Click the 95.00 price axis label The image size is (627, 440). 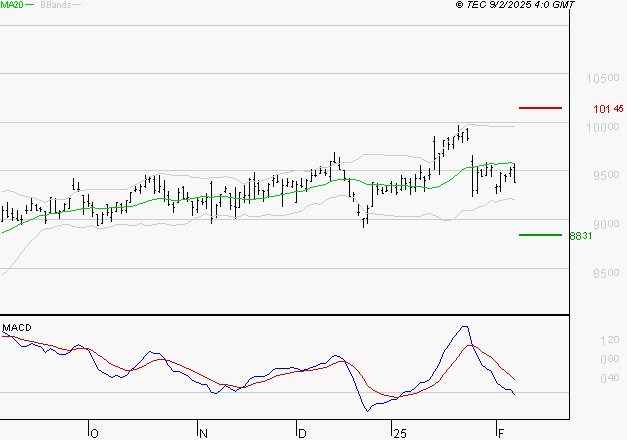606,175
